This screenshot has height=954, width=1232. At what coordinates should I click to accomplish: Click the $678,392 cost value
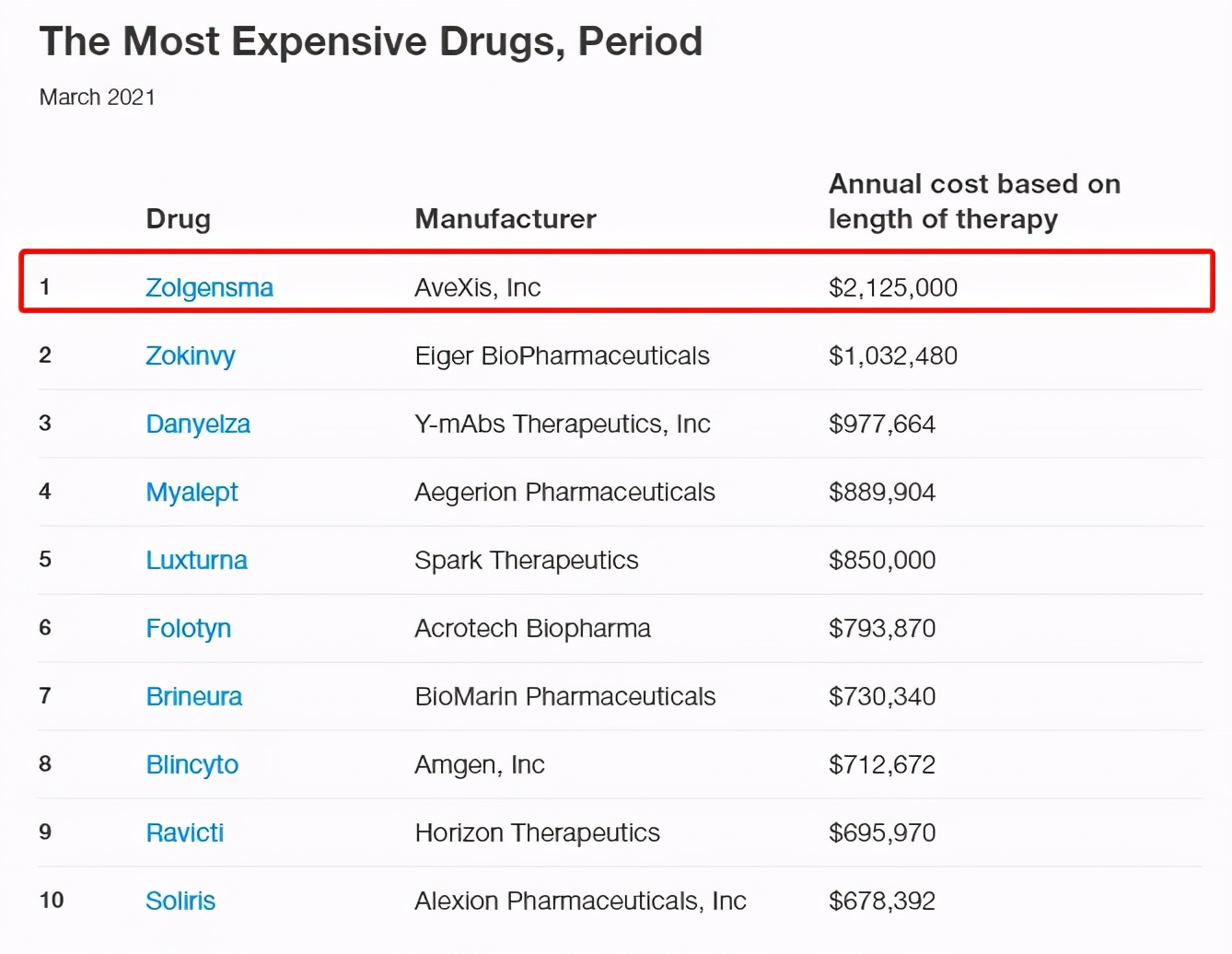(x=881, y=902)
